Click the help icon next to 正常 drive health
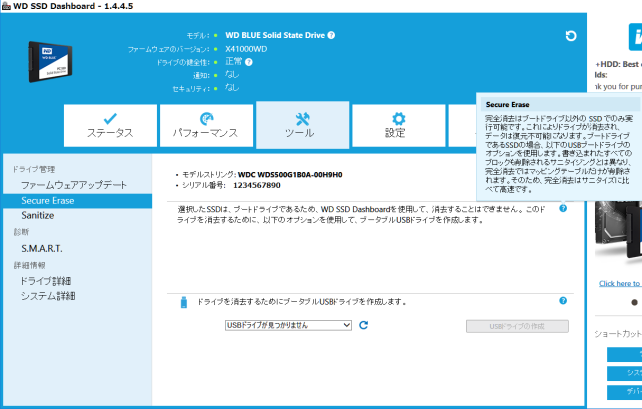 pos(249,62)
